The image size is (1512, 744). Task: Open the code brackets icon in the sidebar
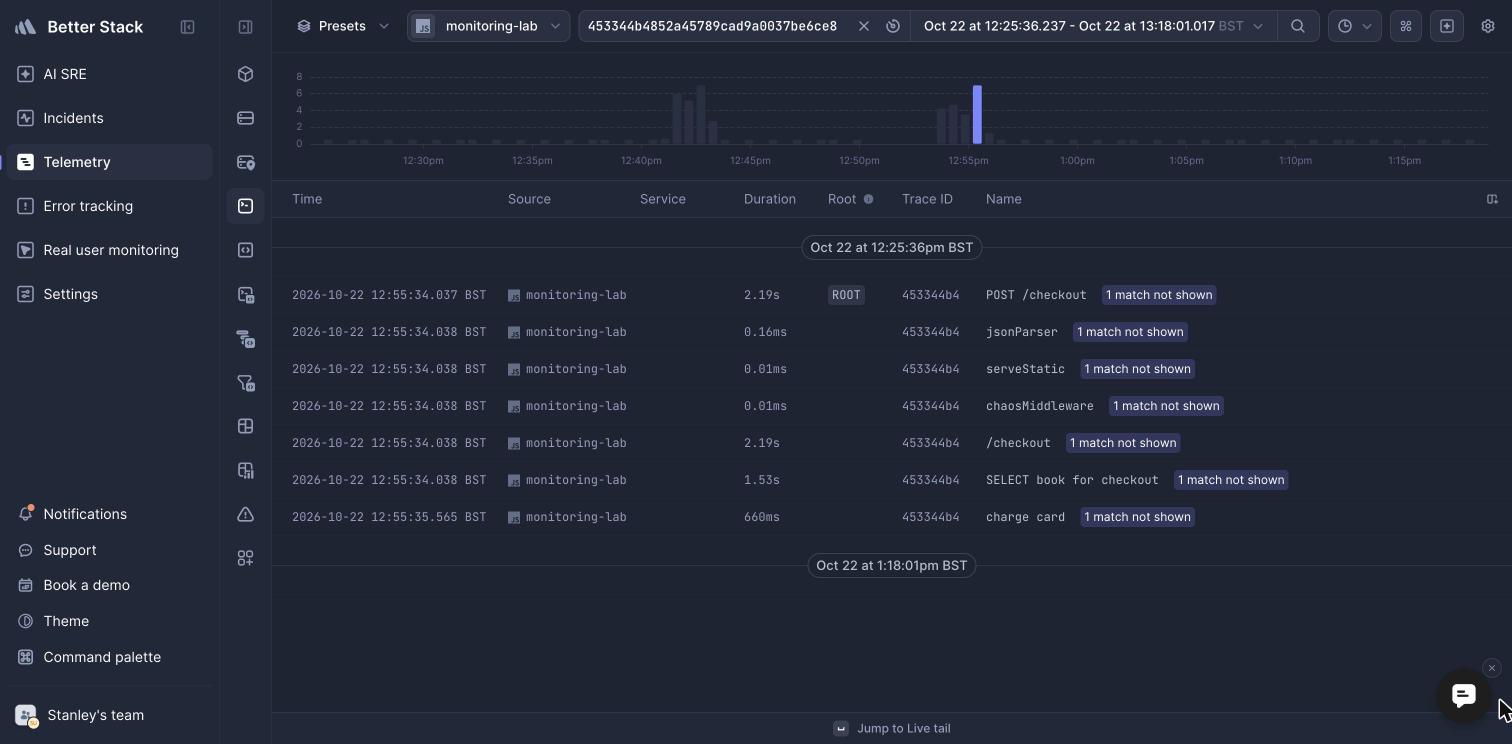click(x=245, y=250)
